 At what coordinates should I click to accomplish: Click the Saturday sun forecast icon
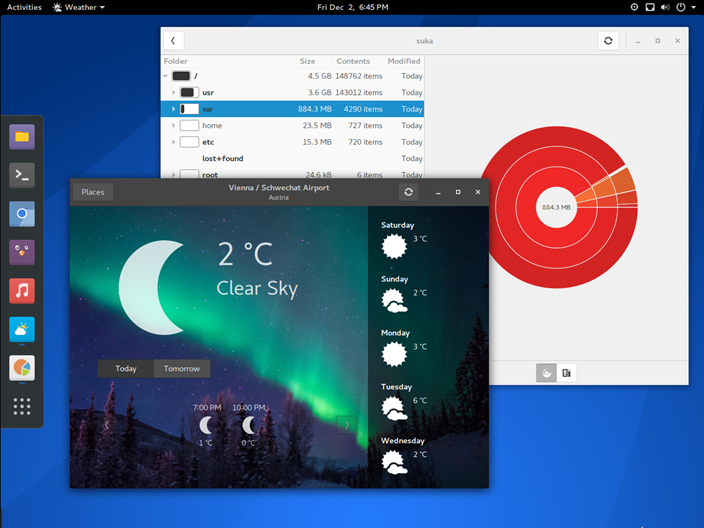click(394, 246)
